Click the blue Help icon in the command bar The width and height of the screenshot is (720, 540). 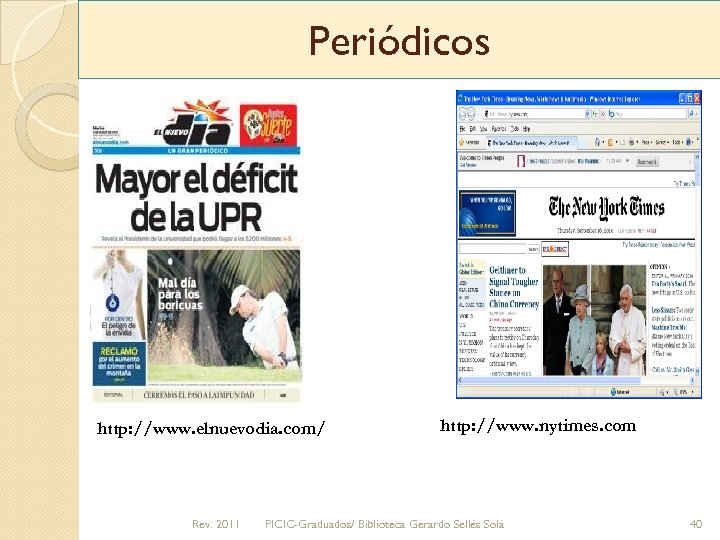click(689, 143)
